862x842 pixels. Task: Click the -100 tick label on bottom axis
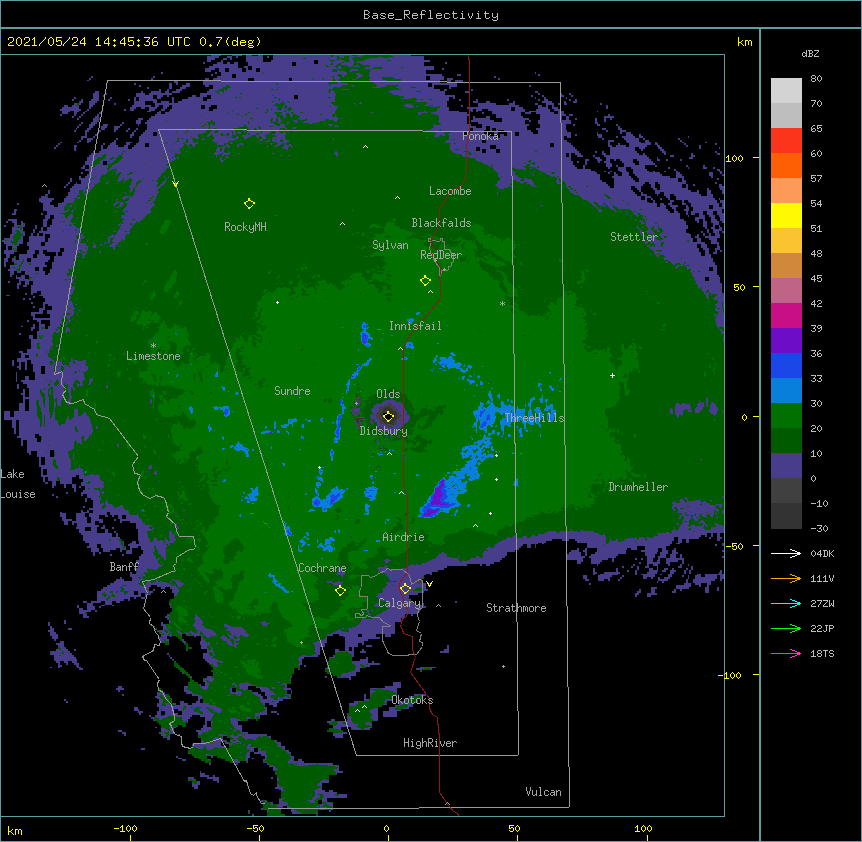click(x=125, y=829)
